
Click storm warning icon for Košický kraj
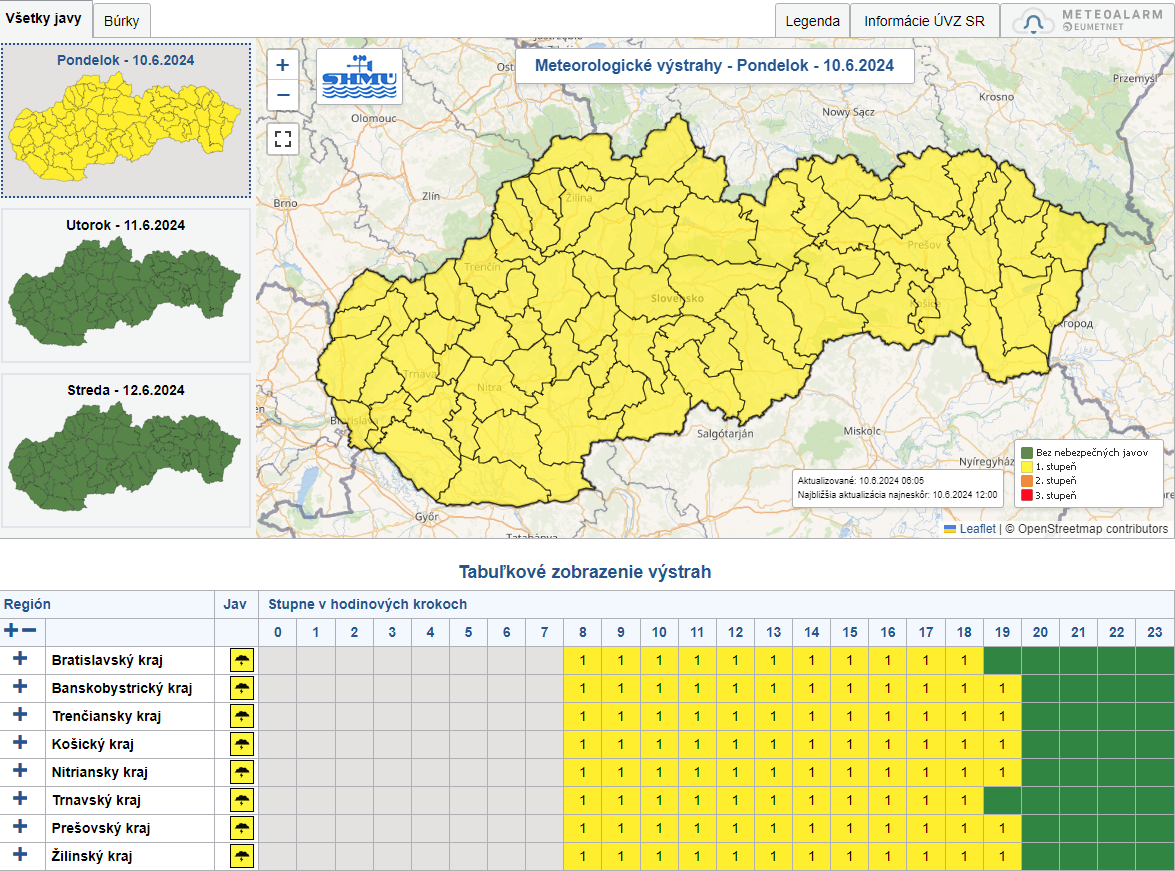coord(242,744)
